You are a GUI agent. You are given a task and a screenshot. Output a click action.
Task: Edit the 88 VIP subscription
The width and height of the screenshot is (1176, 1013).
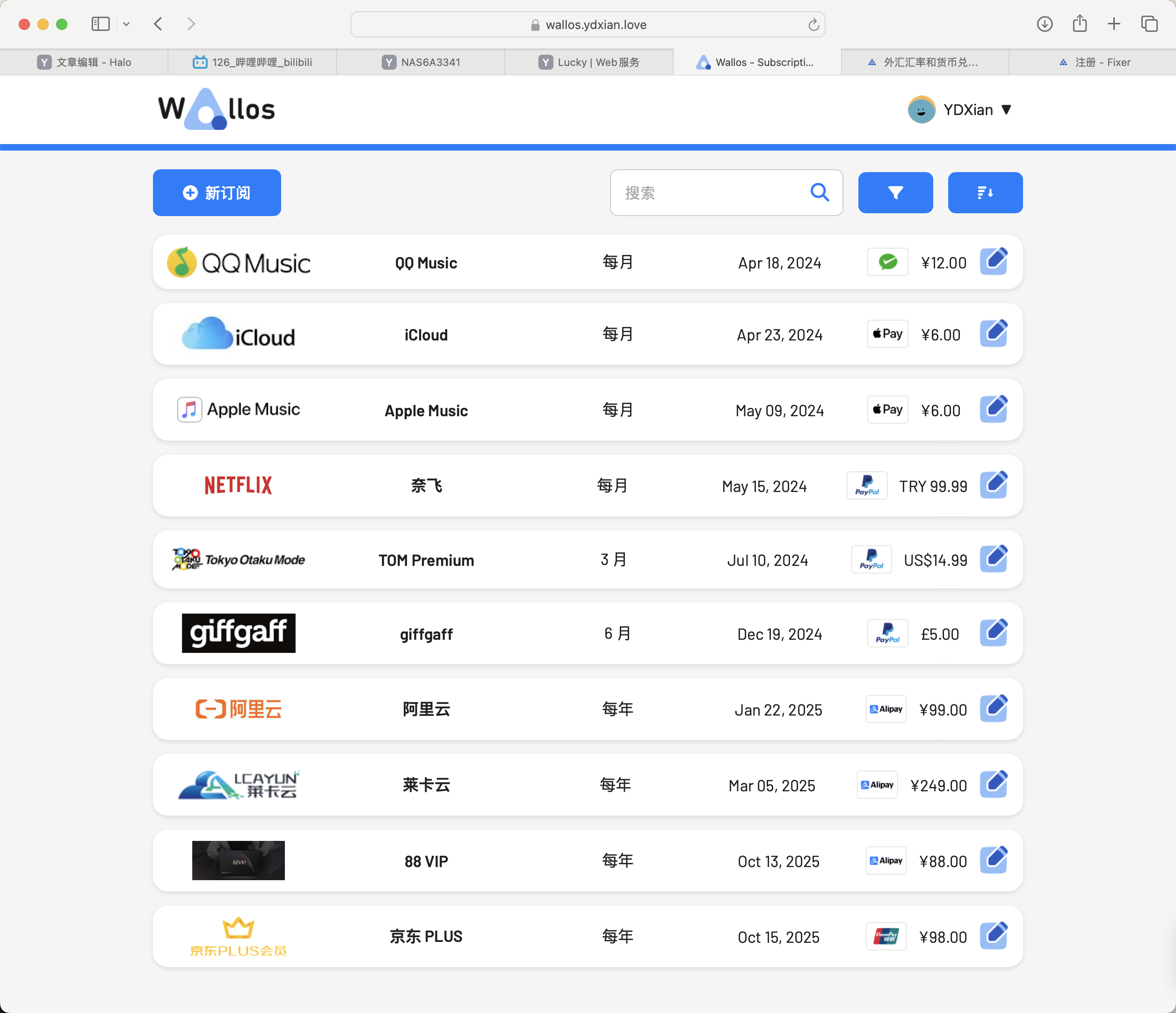tap(993, 861)
